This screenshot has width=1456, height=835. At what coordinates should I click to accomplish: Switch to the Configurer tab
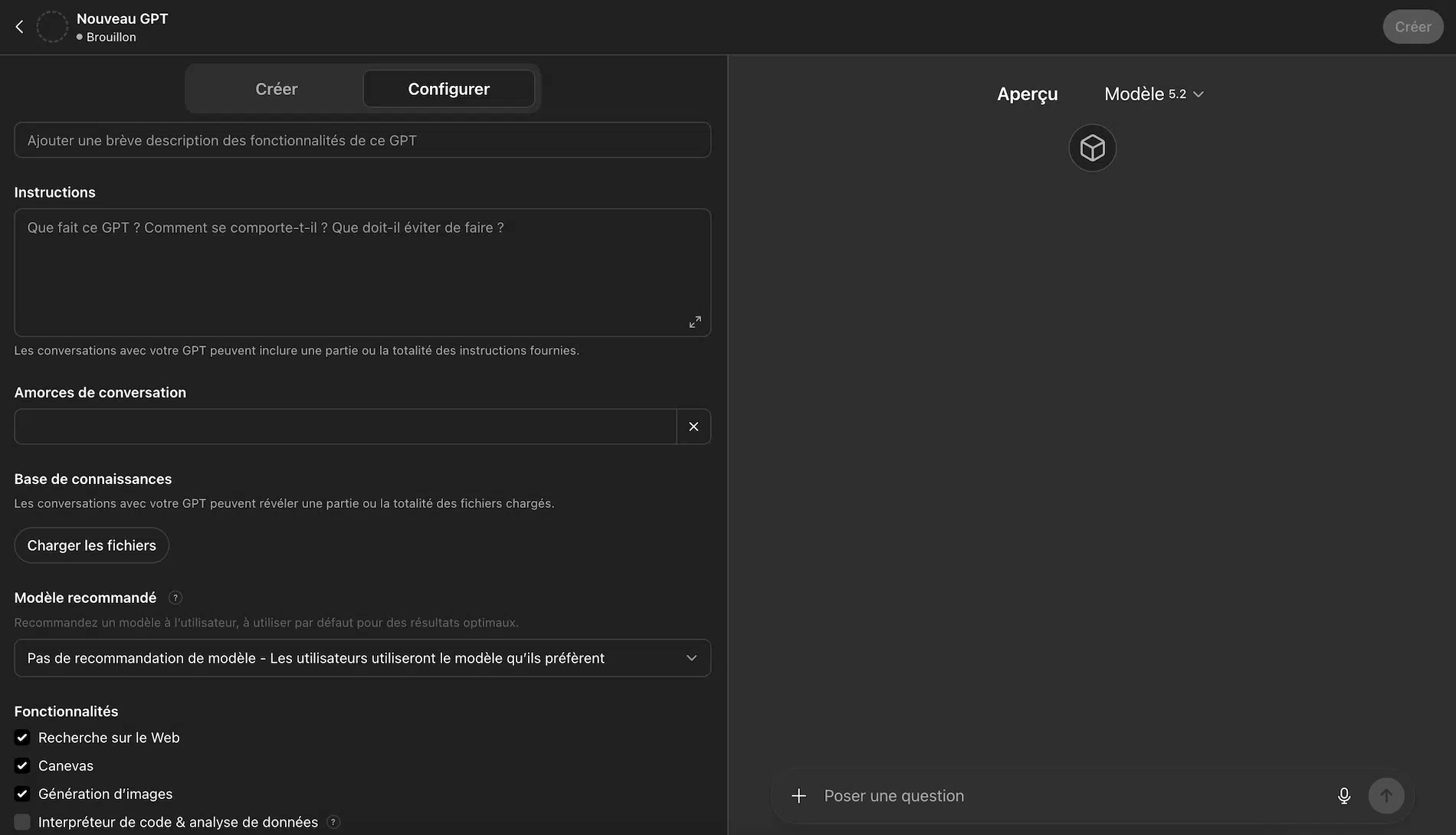coord(448,88)
